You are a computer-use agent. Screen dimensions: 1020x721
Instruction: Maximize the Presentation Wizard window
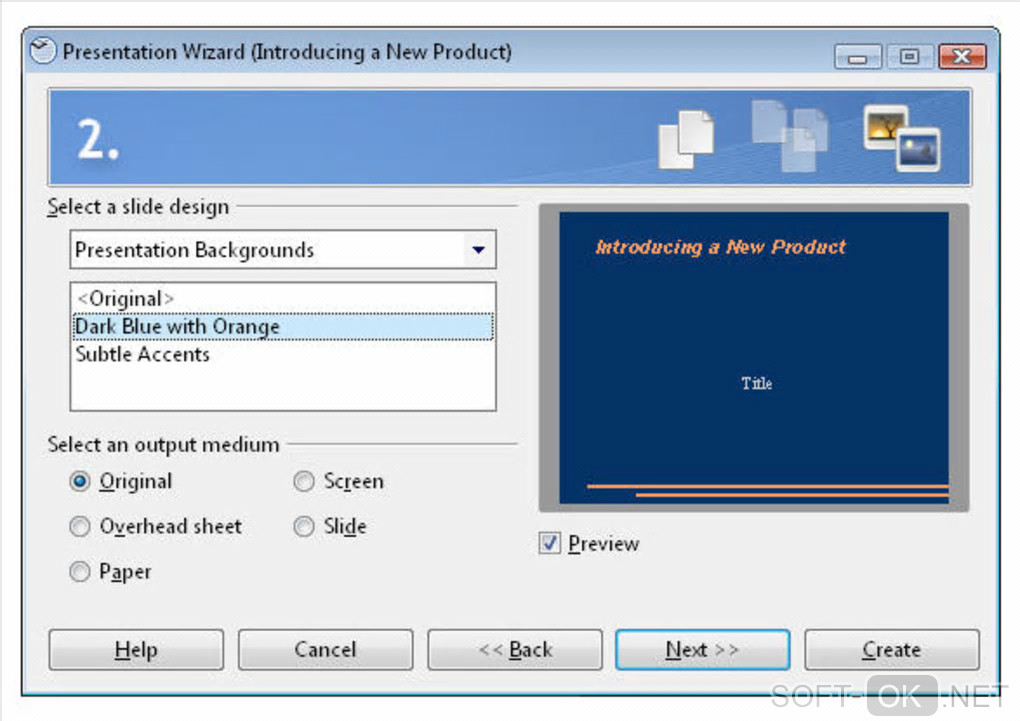(x=909, y=57)
